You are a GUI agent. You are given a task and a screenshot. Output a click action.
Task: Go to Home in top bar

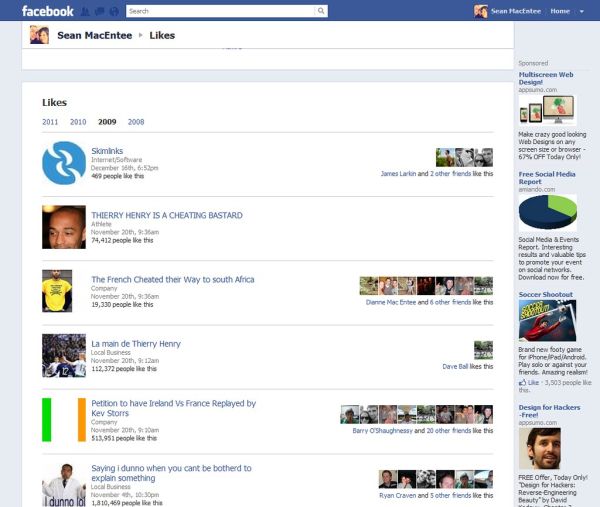[x=560, y=11]
